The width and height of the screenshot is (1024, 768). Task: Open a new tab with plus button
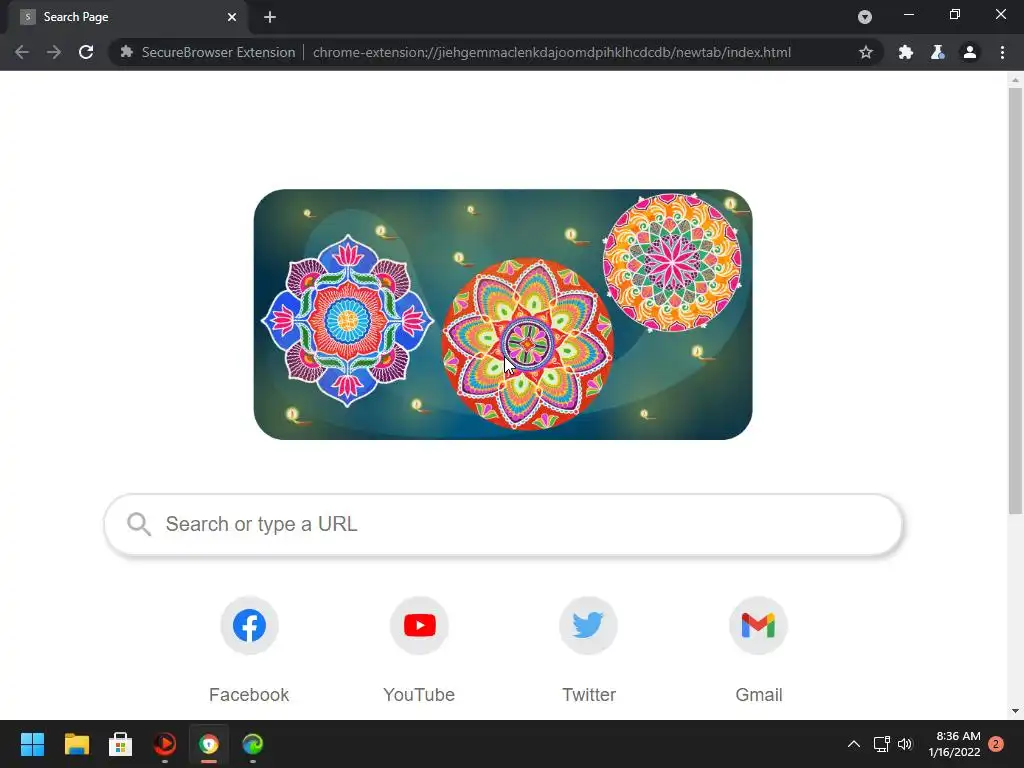point(270,17)
